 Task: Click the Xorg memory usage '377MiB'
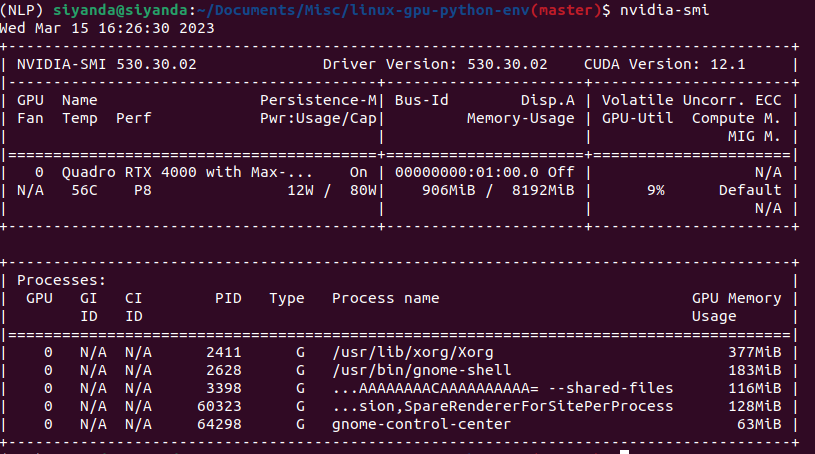pos(755,353)
